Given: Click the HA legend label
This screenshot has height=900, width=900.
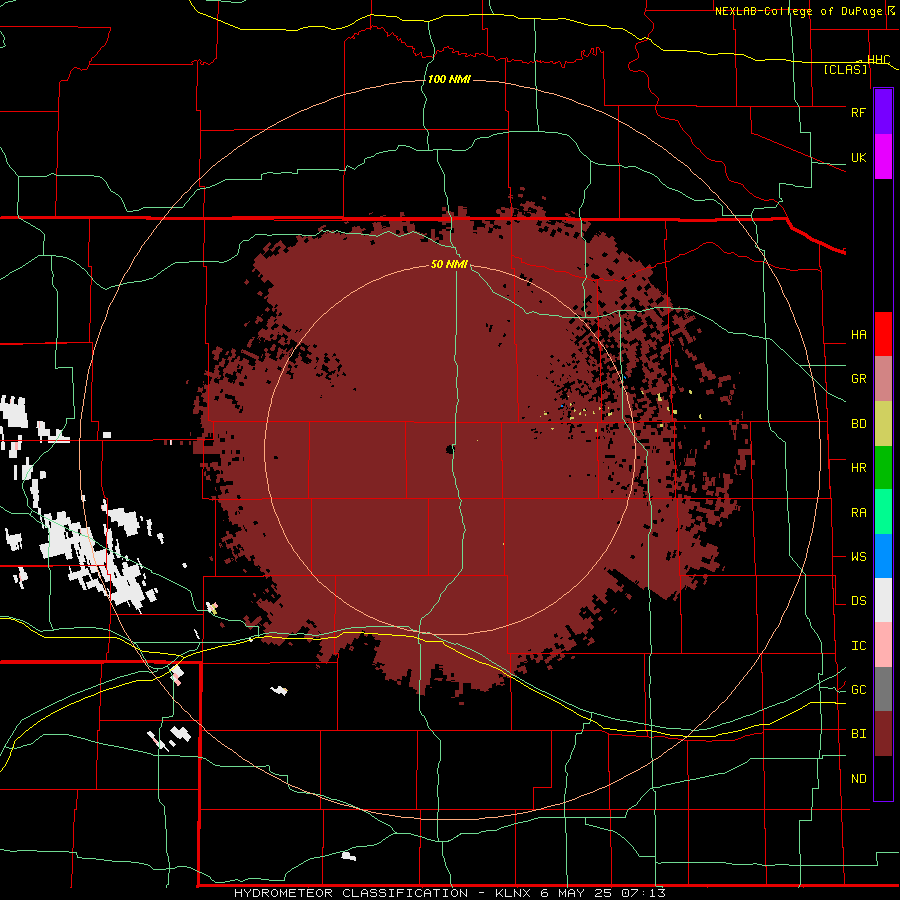Looking at the screenshot, I should point(858,334).
